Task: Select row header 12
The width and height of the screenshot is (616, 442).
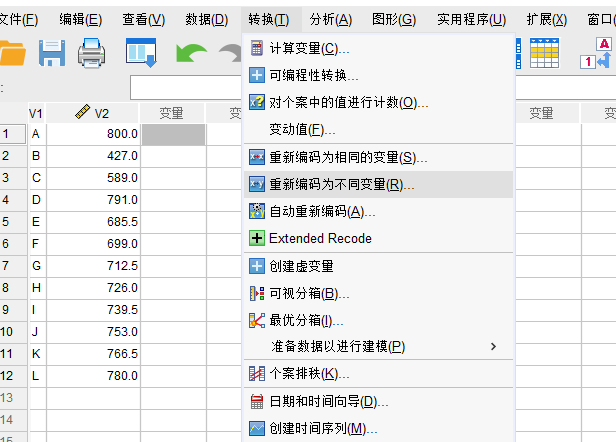Action: 13,376
